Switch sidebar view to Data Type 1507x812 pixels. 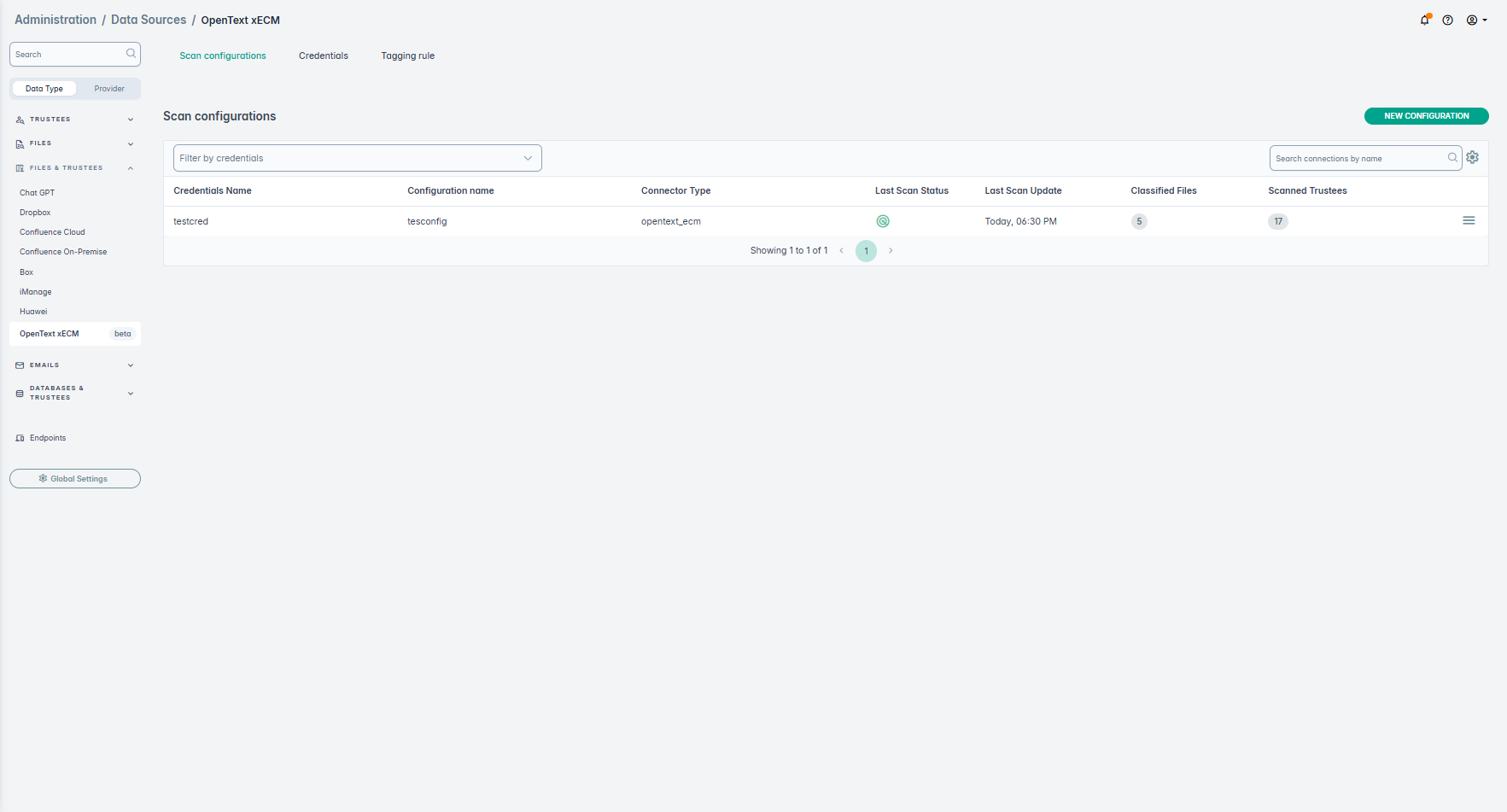coord(44,89)
